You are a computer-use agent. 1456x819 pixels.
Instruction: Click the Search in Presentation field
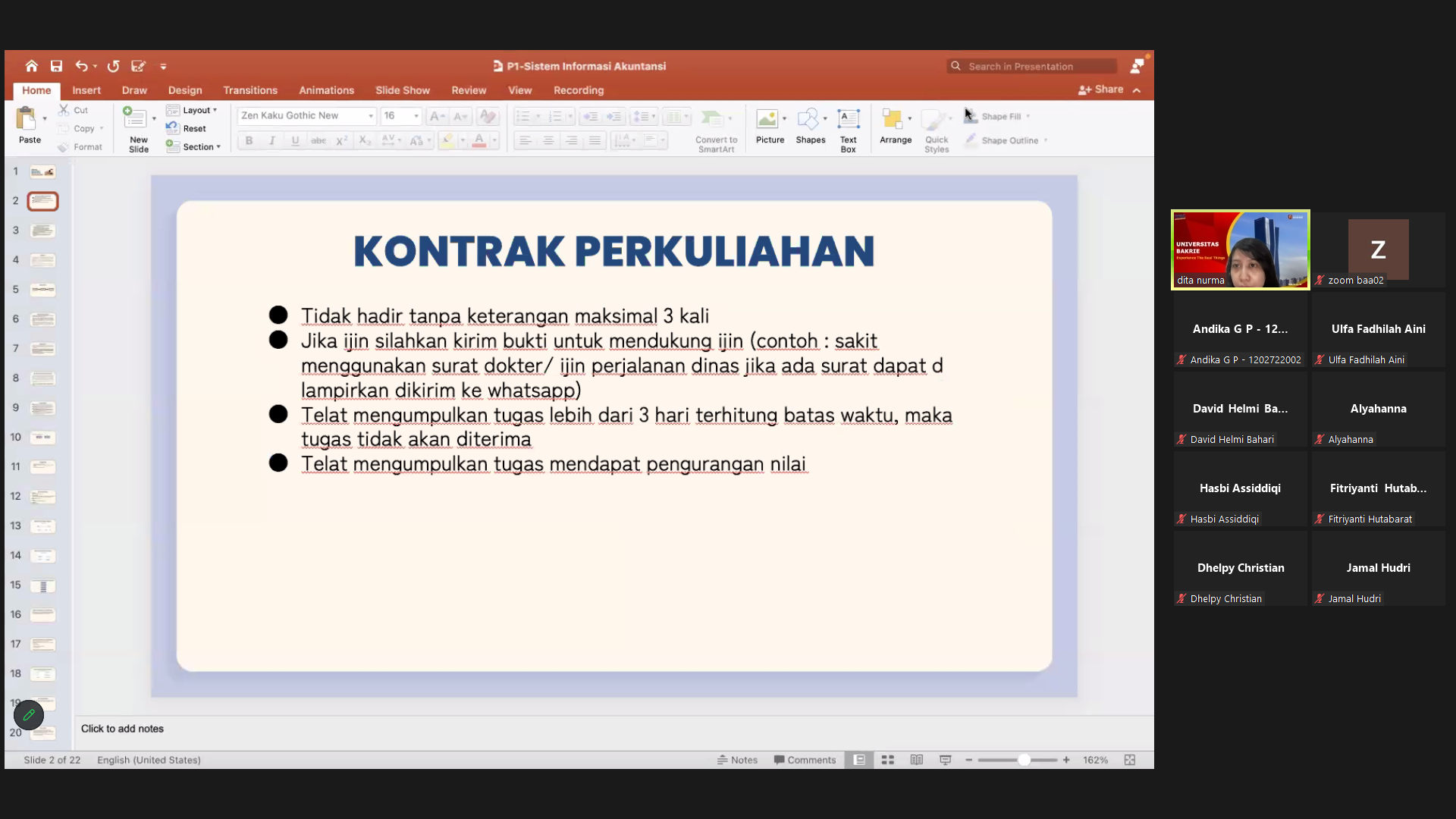pyautogui.click(x=1033, y=66)
